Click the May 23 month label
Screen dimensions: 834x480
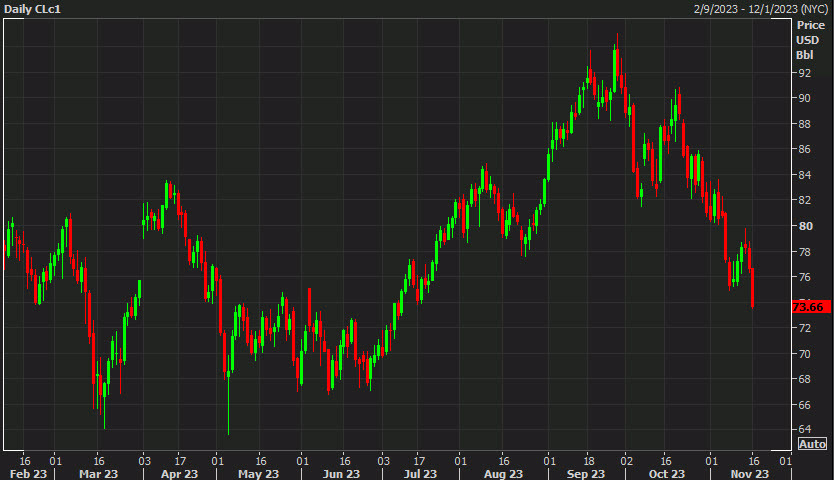(258, 474)
